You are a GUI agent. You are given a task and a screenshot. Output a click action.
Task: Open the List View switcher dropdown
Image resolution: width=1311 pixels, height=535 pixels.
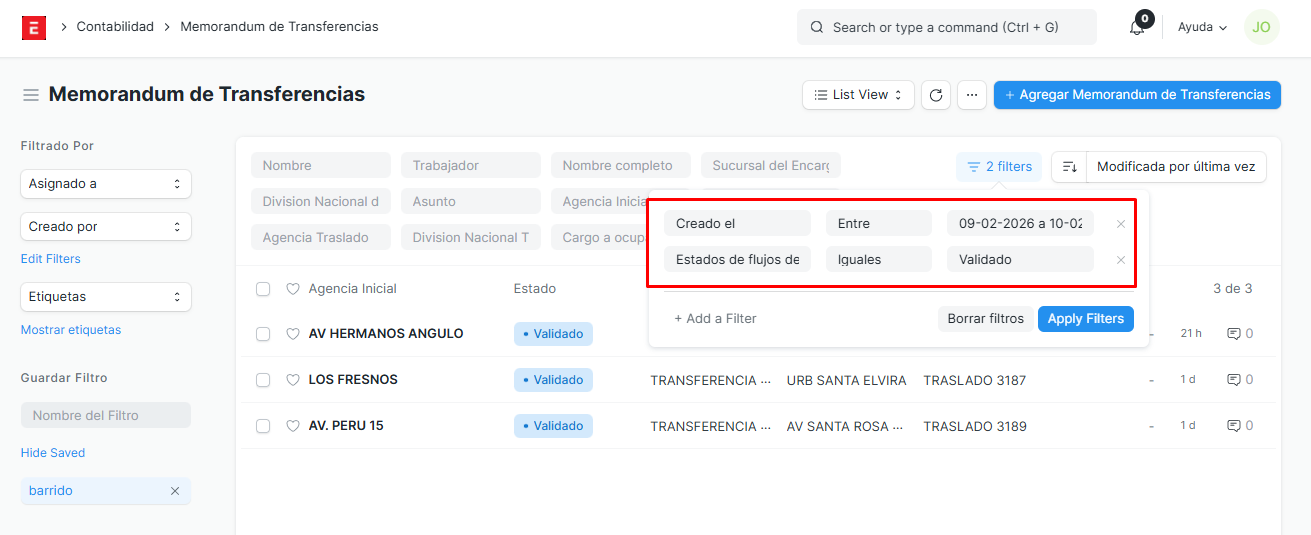click(x=858, y=95)
